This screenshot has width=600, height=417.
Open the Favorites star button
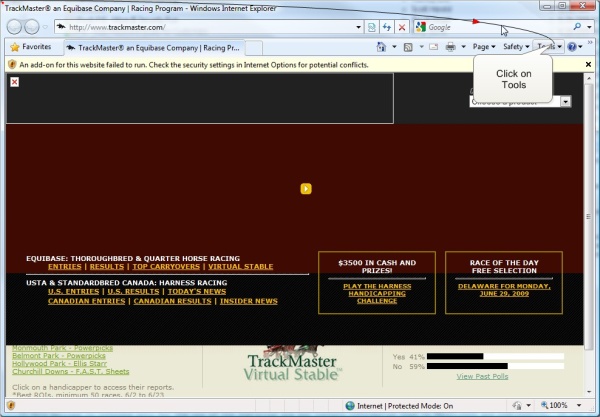(x=31, y=47)
